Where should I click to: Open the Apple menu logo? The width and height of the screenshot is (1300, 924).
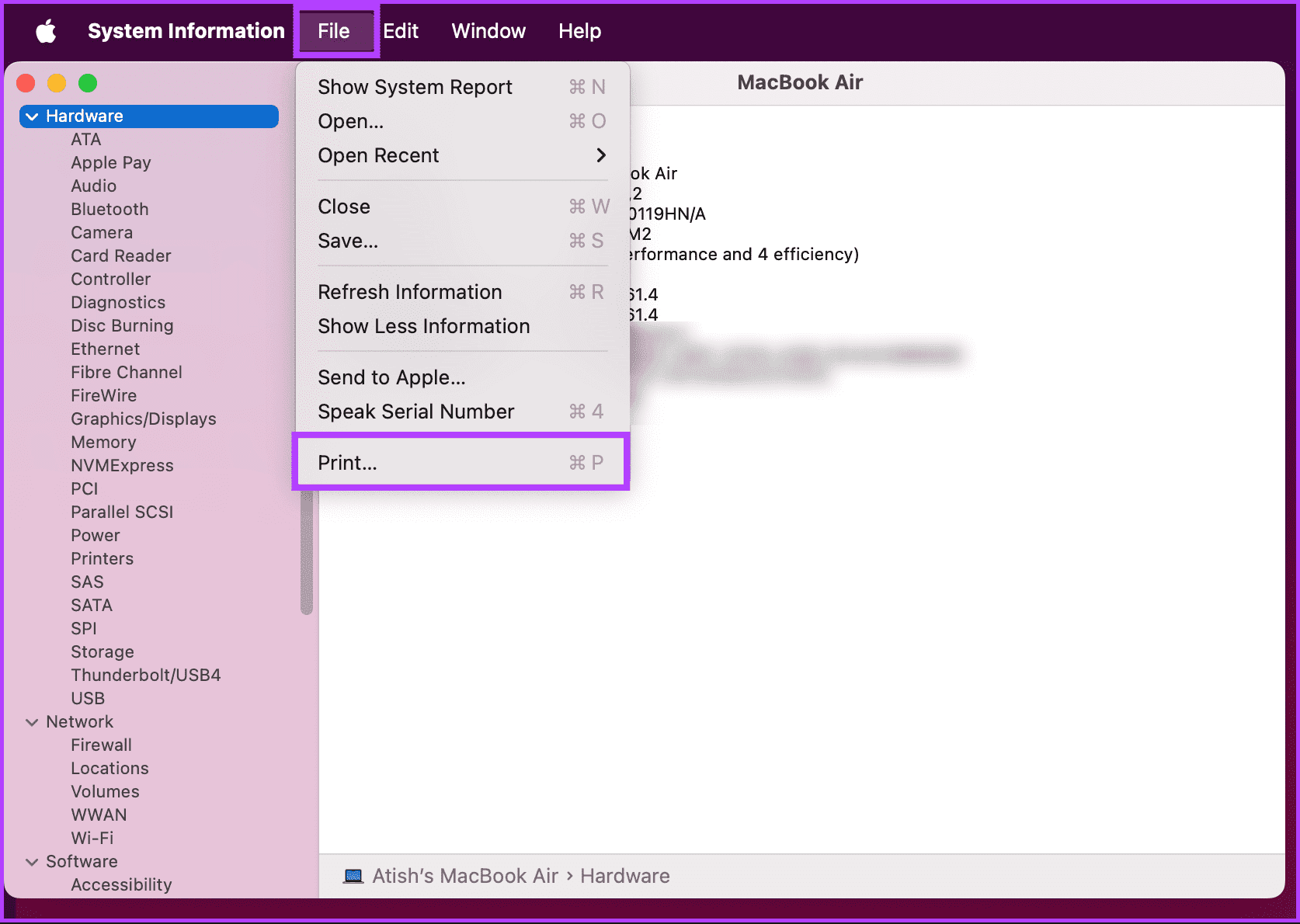(46, 31)
